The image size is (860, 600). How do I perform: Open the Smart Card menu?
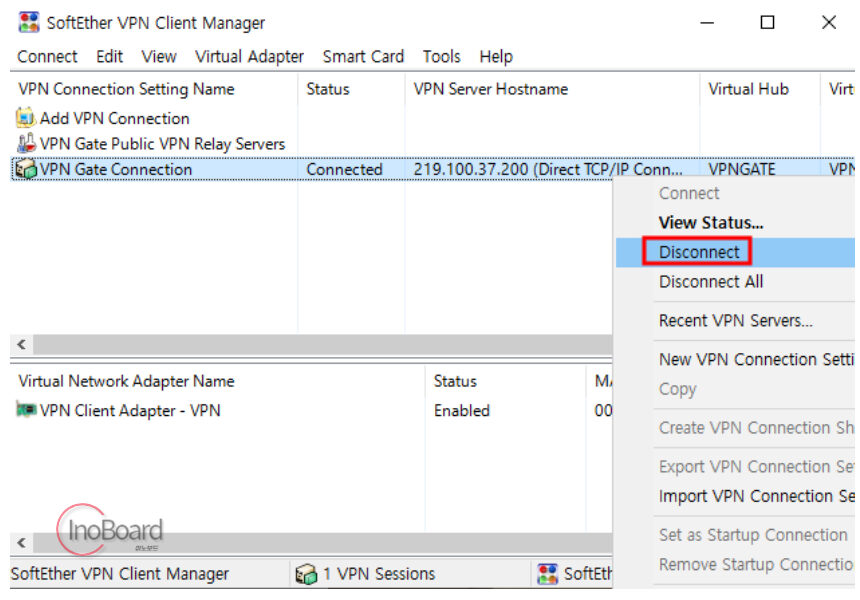(363, 56)
